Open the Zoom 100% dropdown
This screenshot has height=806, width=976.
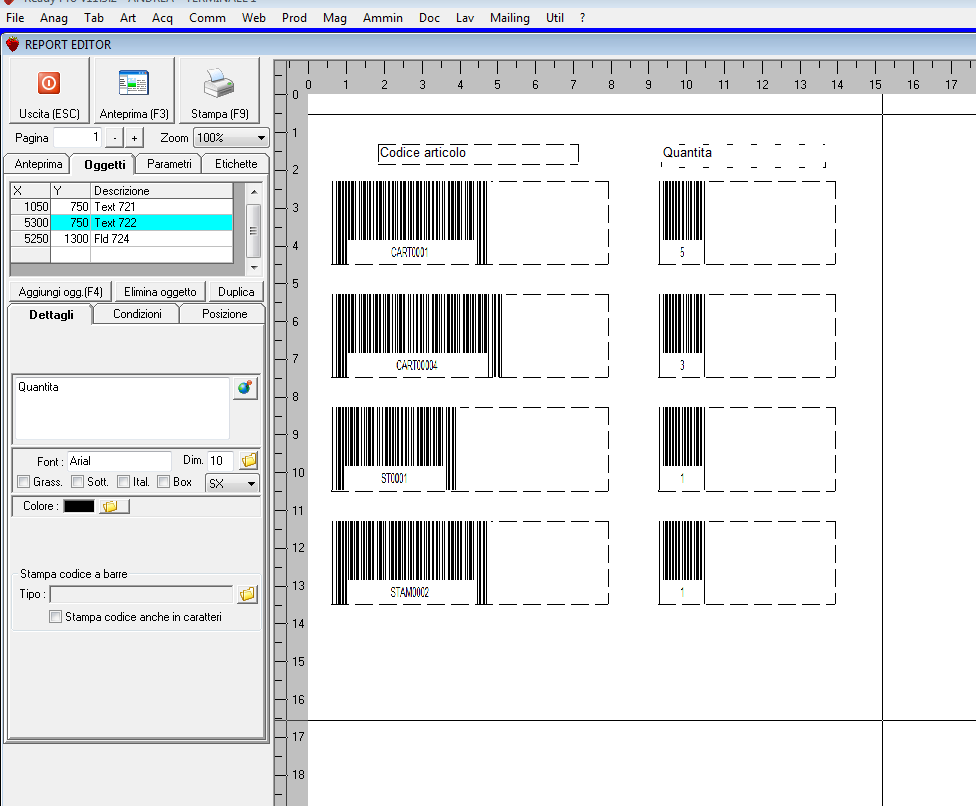coord(231,138)
